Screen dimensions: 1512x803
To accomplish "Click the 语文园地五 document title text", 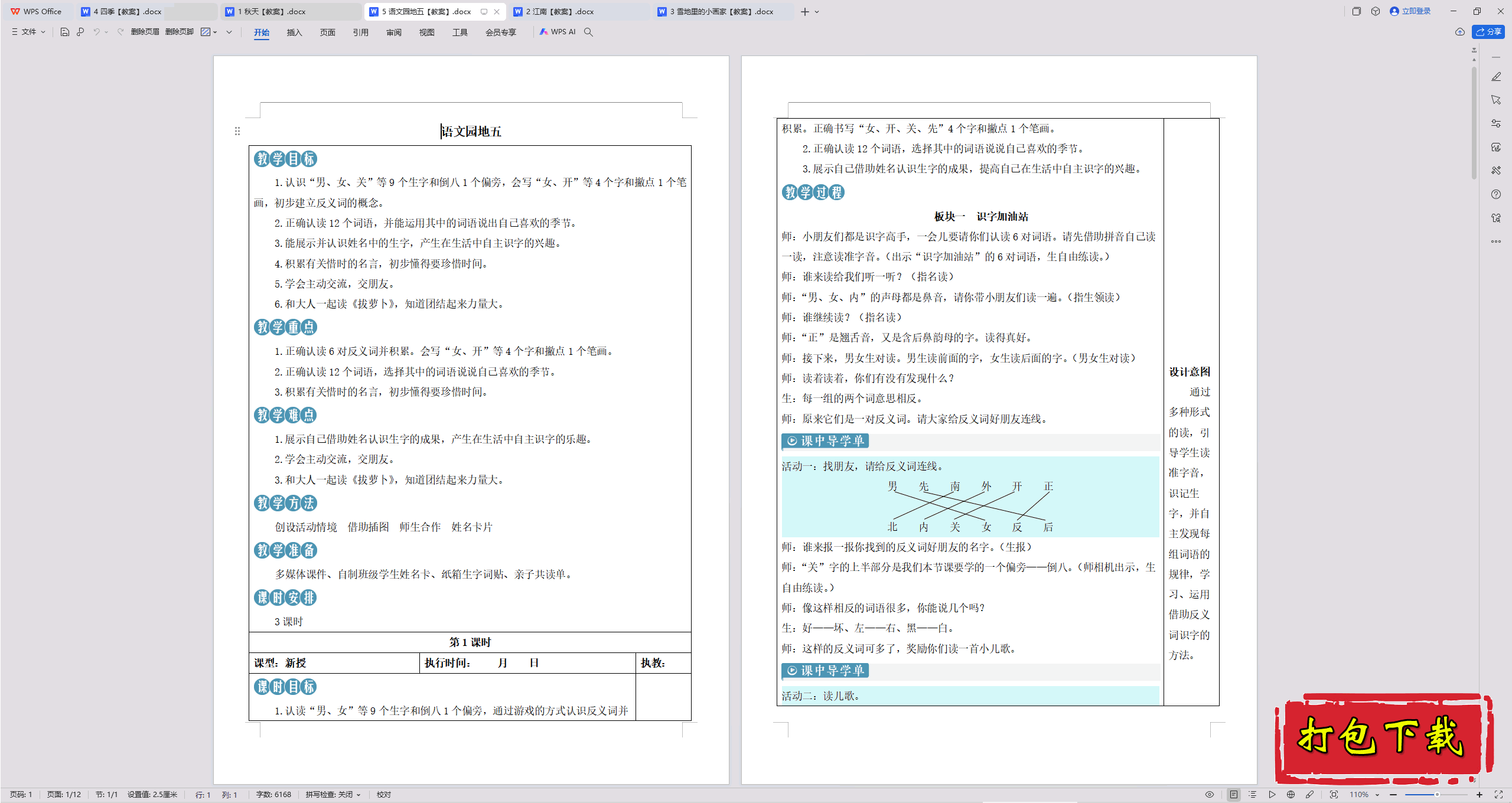I will coord(471,132).
